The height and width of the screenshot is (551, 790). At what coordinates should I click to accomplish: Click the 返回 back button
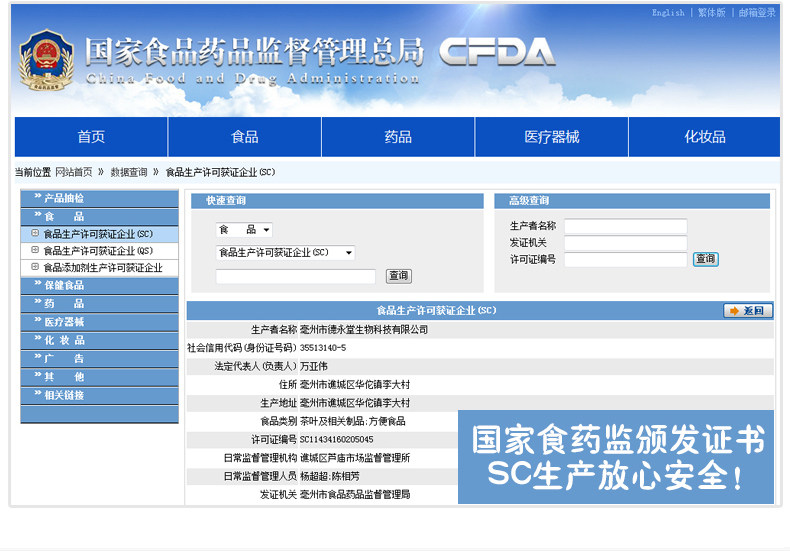coord(748,311)
